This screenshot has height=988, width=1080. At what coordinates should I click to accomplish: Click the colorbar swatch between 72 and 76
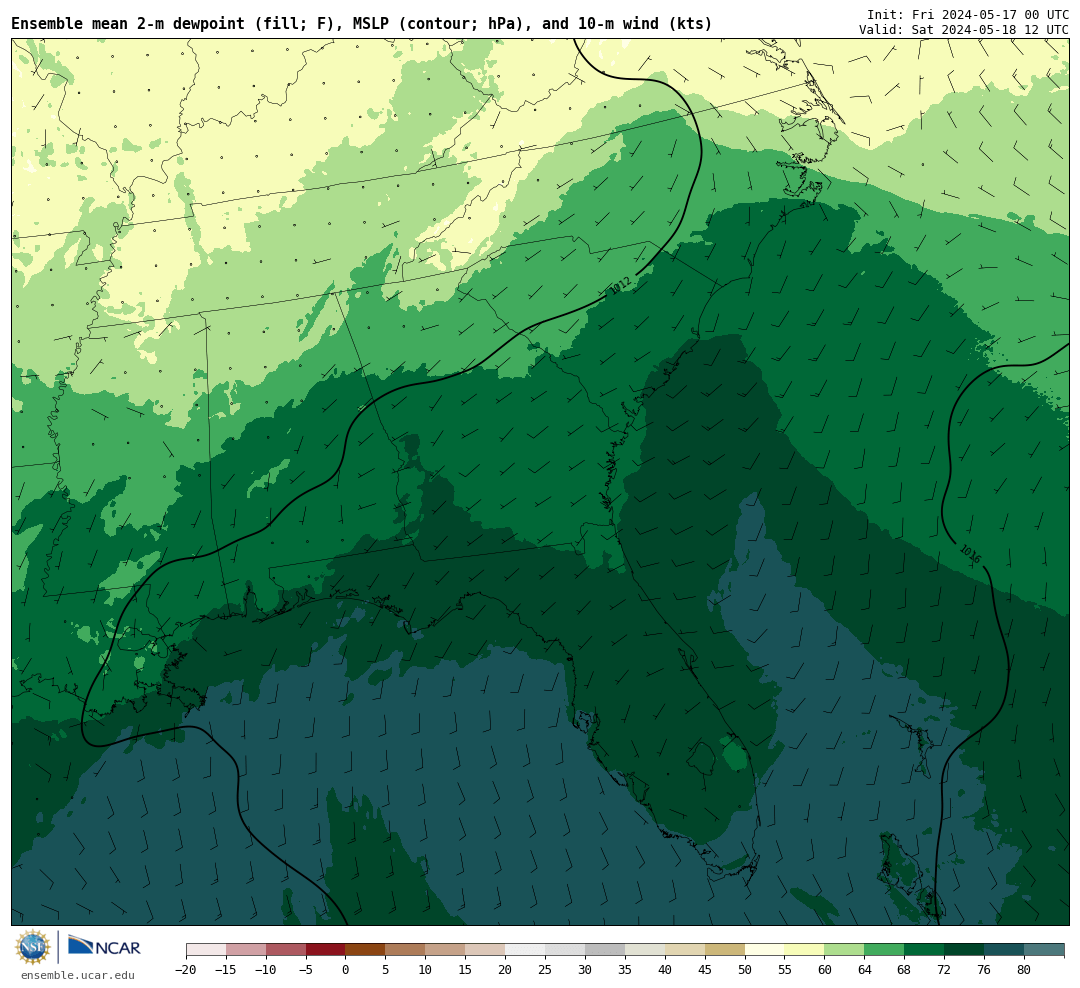(964, 950)
